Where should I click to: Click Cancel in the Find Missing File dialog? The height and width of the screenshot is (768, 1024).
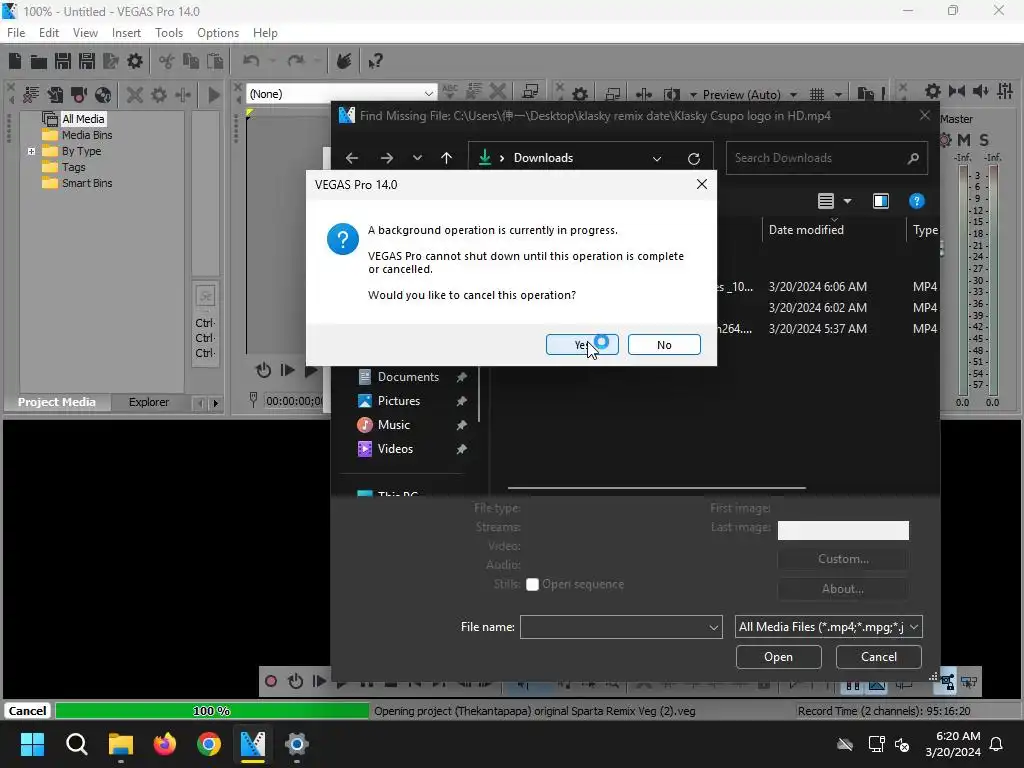point(878,657)
